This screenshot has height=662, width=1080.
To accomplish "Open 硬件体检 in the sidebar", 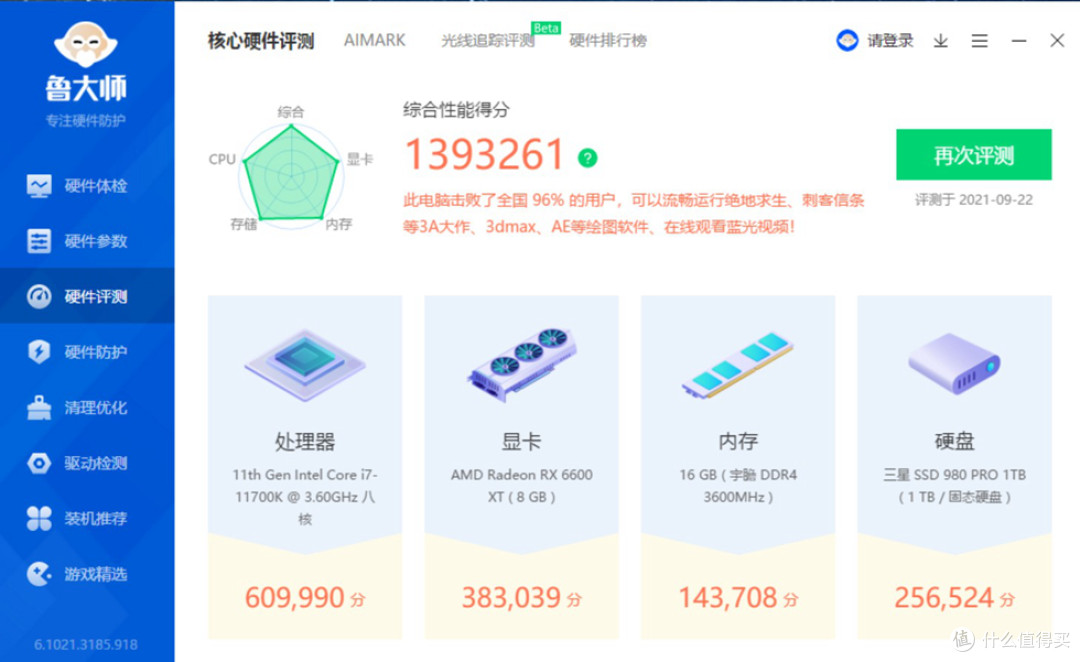I will (x=87, y=185).
